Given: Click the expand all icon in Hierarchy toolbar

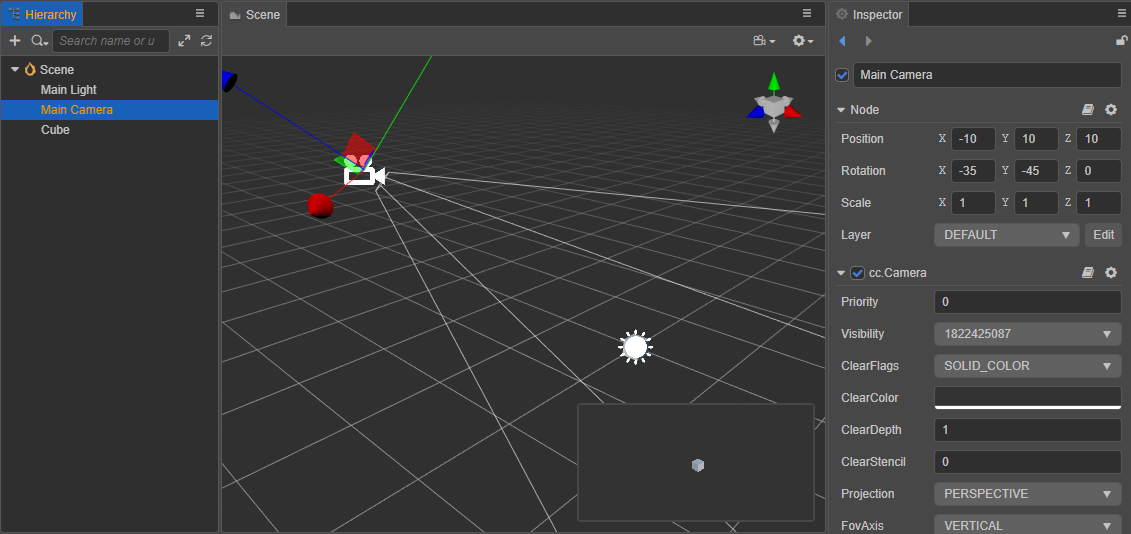Looking at the screenshot, I should 184,41.
